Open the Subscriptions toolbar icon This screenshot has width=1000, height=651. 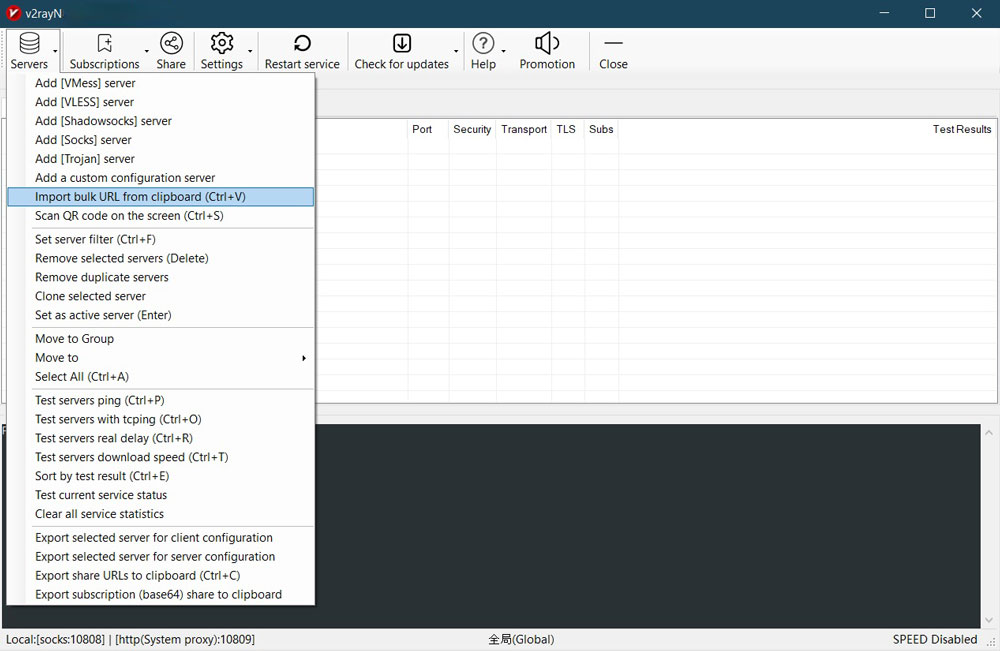104,43
